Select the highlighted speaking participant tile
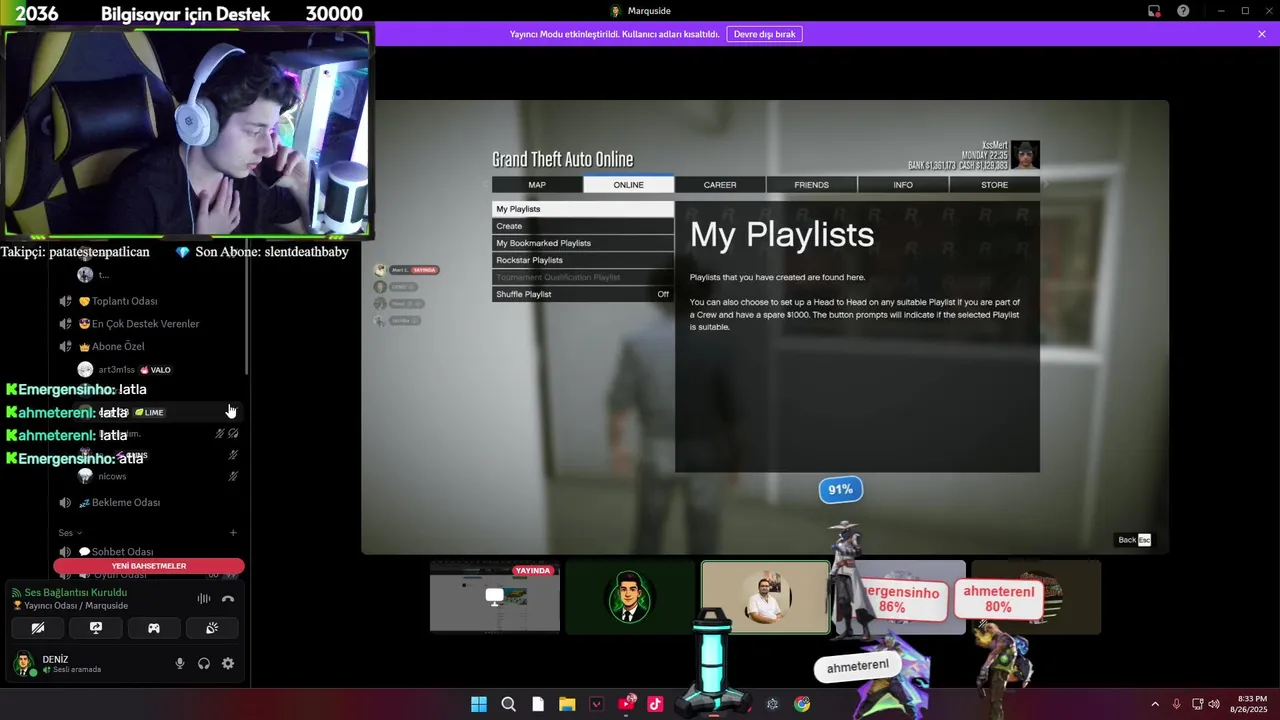Screen dimensions: 1280x720 tap(766, 597)
